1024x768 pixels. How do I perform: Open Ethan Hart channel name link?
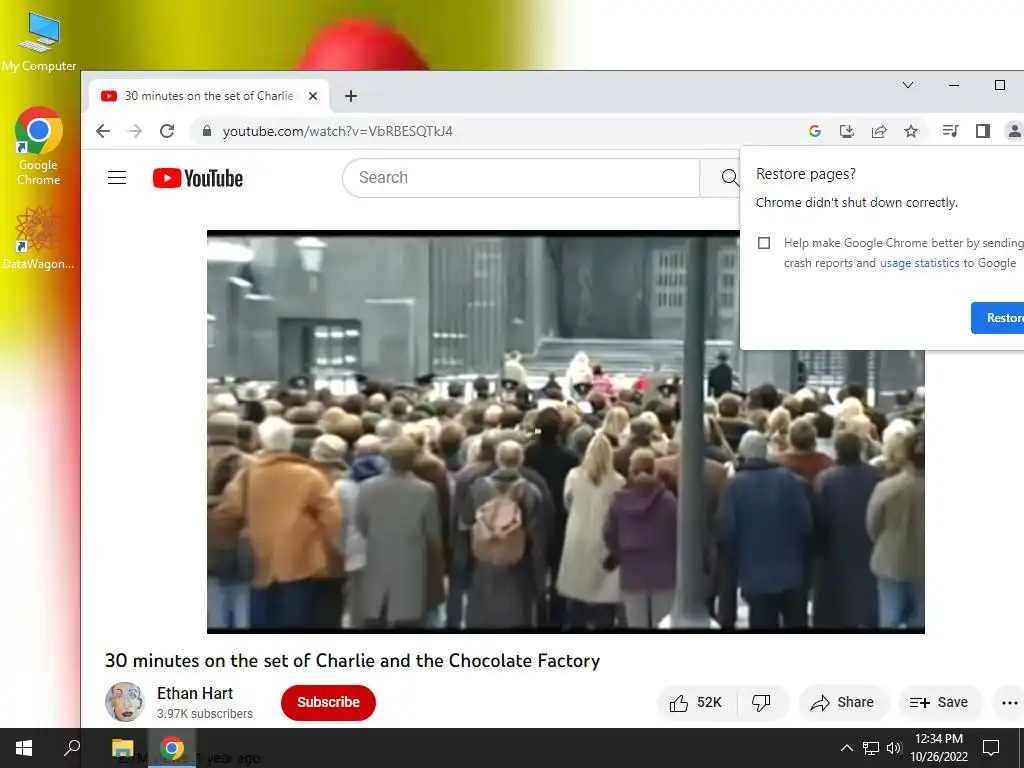(195, 694)
